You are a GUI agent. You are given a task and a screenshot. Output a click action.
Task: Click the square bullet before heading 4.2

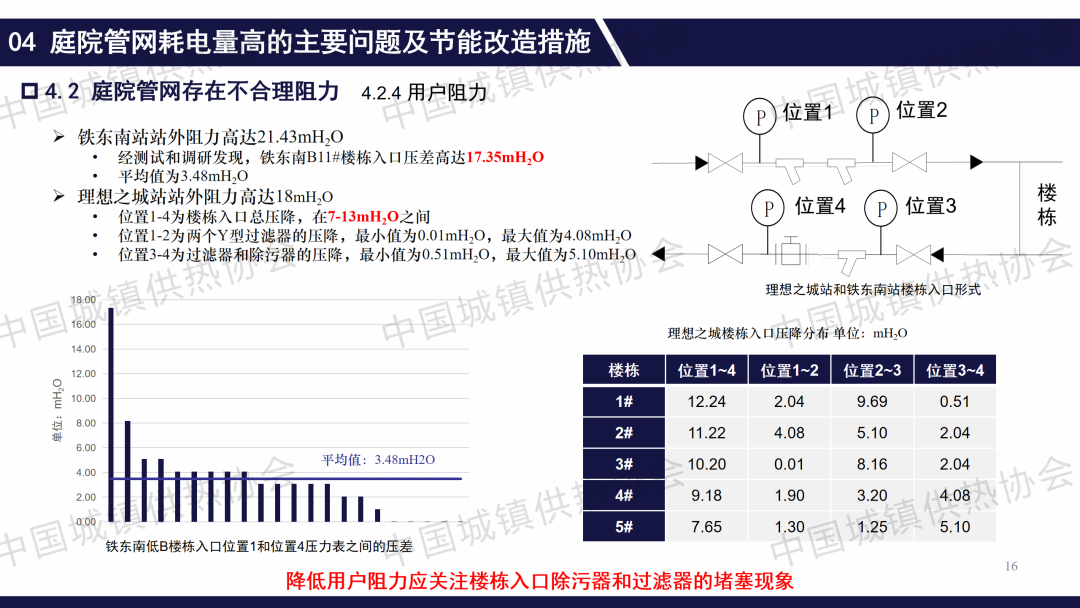point(29,92)
